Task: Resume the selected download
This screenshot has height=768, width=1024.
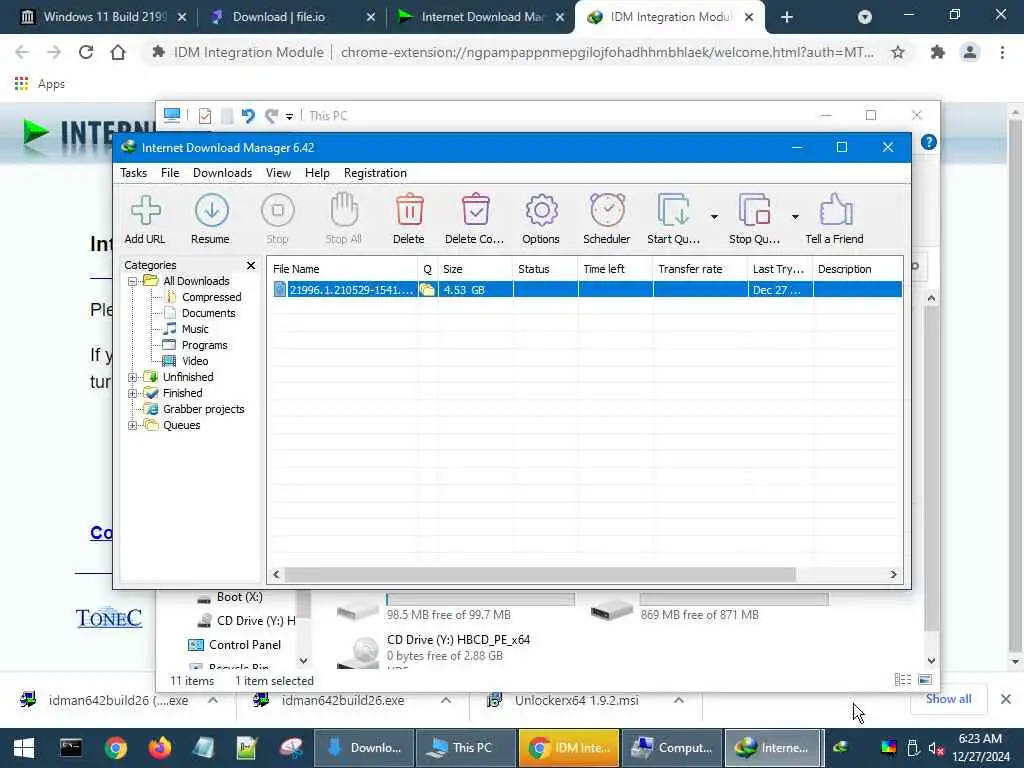Action: 210,219
